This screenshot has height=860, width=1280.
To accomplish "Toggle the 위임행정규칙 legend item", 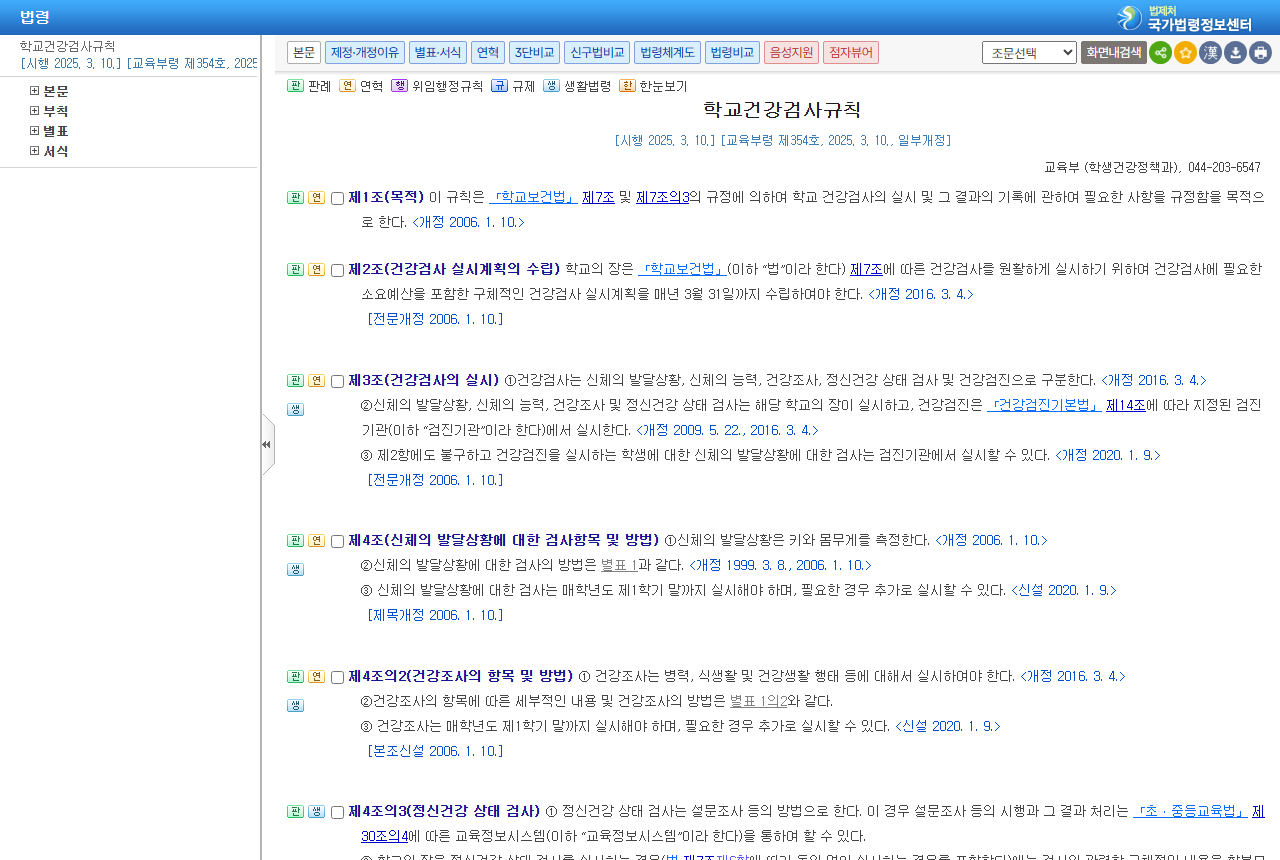I will coord(437,86).
